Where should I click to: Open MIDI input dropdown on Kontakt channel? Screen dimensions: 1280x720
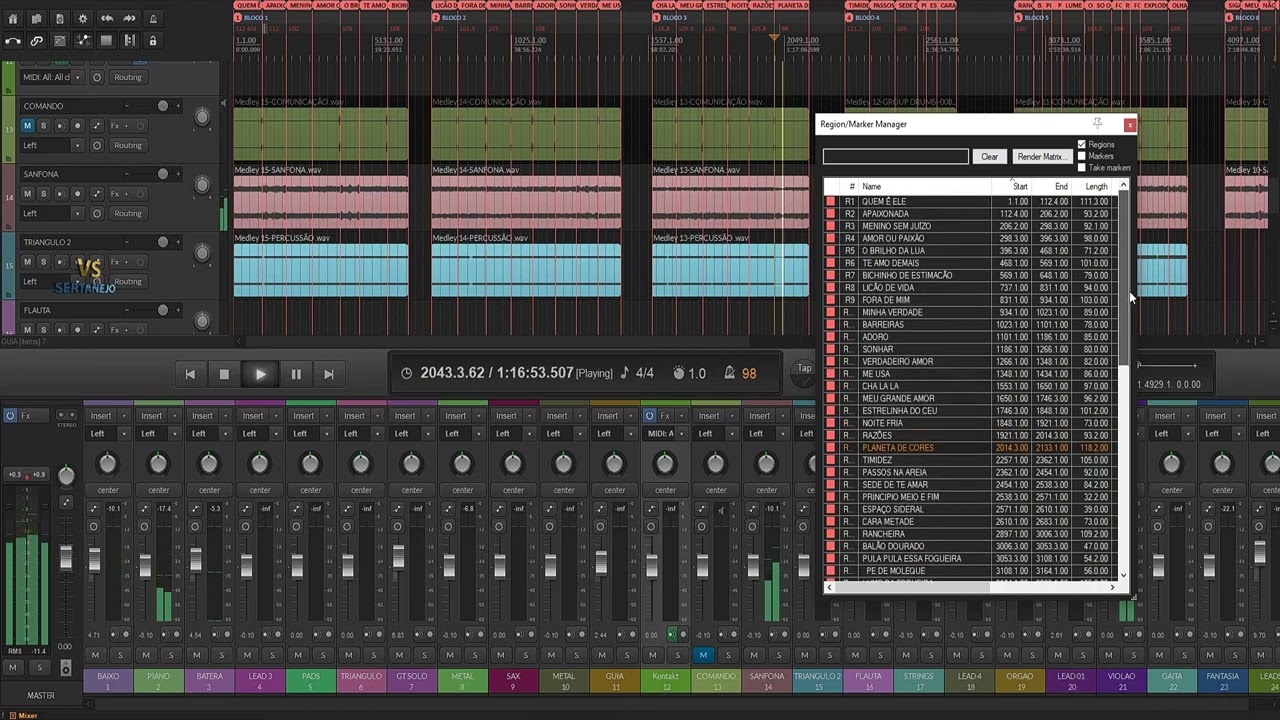(664, 434)
